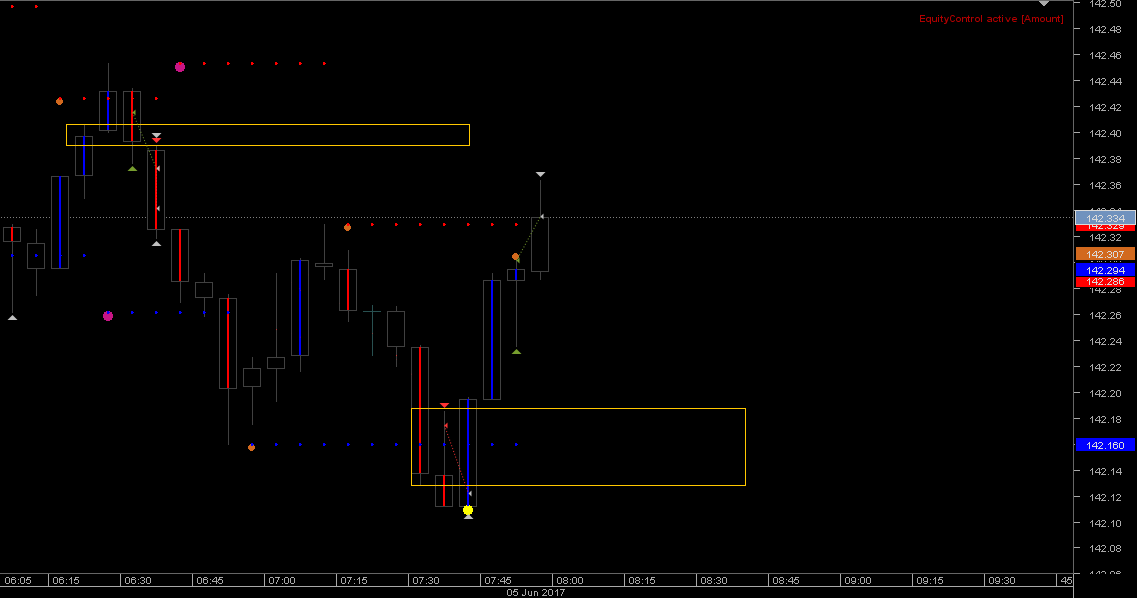
Task: Expand the white-highlighted 142.334 price marker
Action: coord(1104,217)
